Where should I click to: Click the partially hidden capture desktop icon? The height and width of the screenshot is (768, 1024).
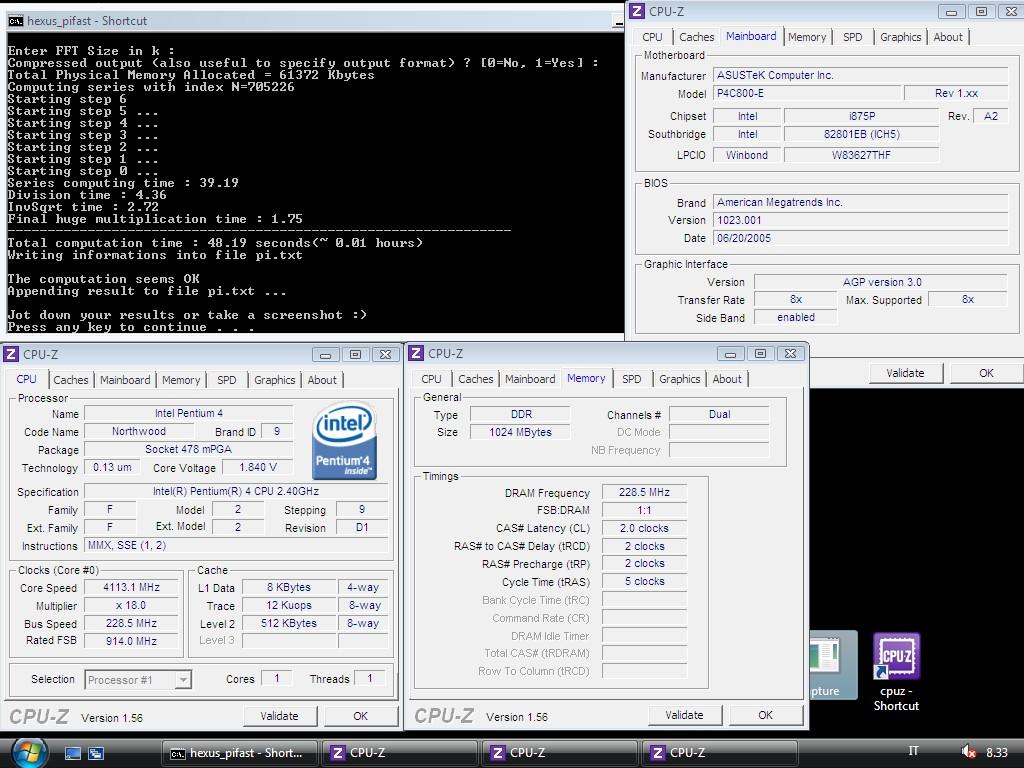(834, 665)
